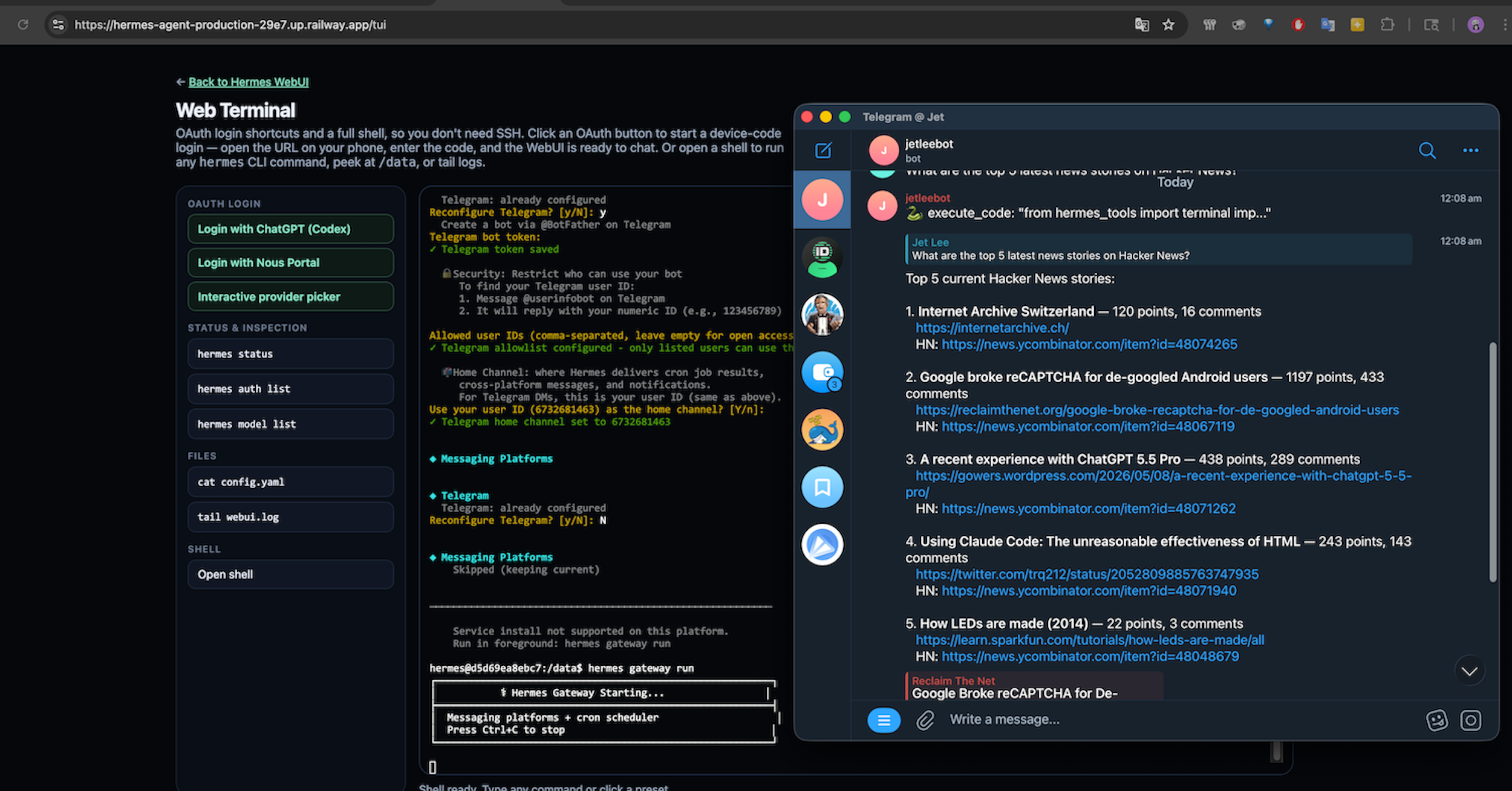The height and width of the screenshot is (791, 1512).
Task: Open the Reclaim The Net link preview
Action: 1034,687
